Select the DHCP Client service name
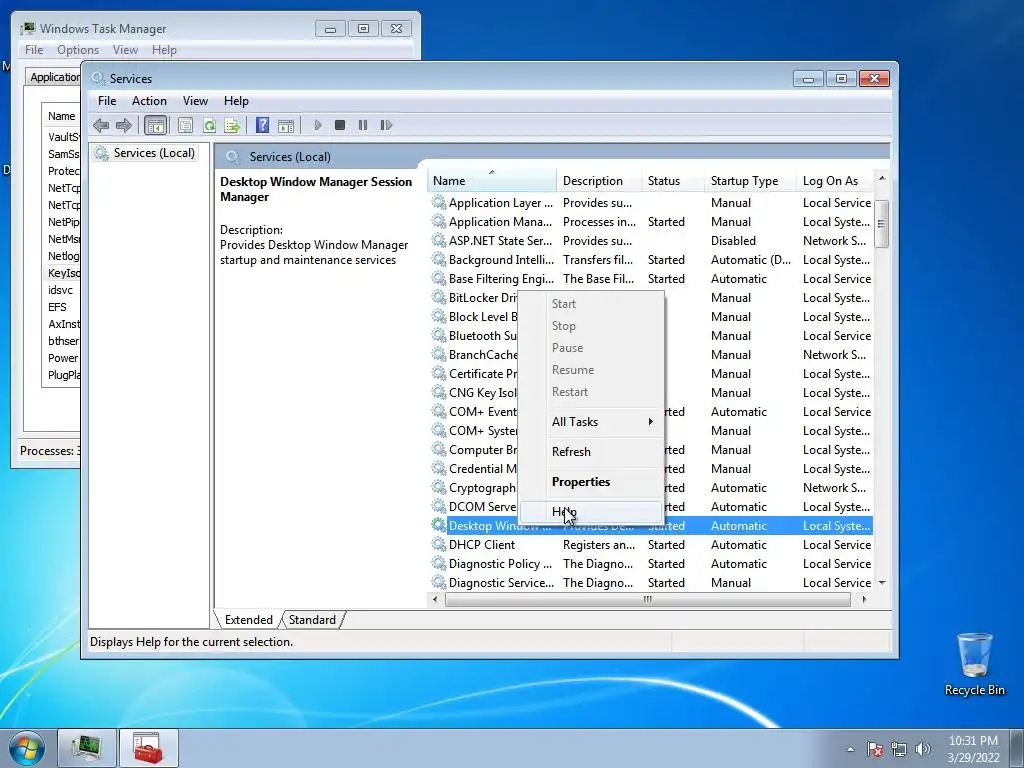This screenshot has height=768, width=1024. click(x=482, y=544)
